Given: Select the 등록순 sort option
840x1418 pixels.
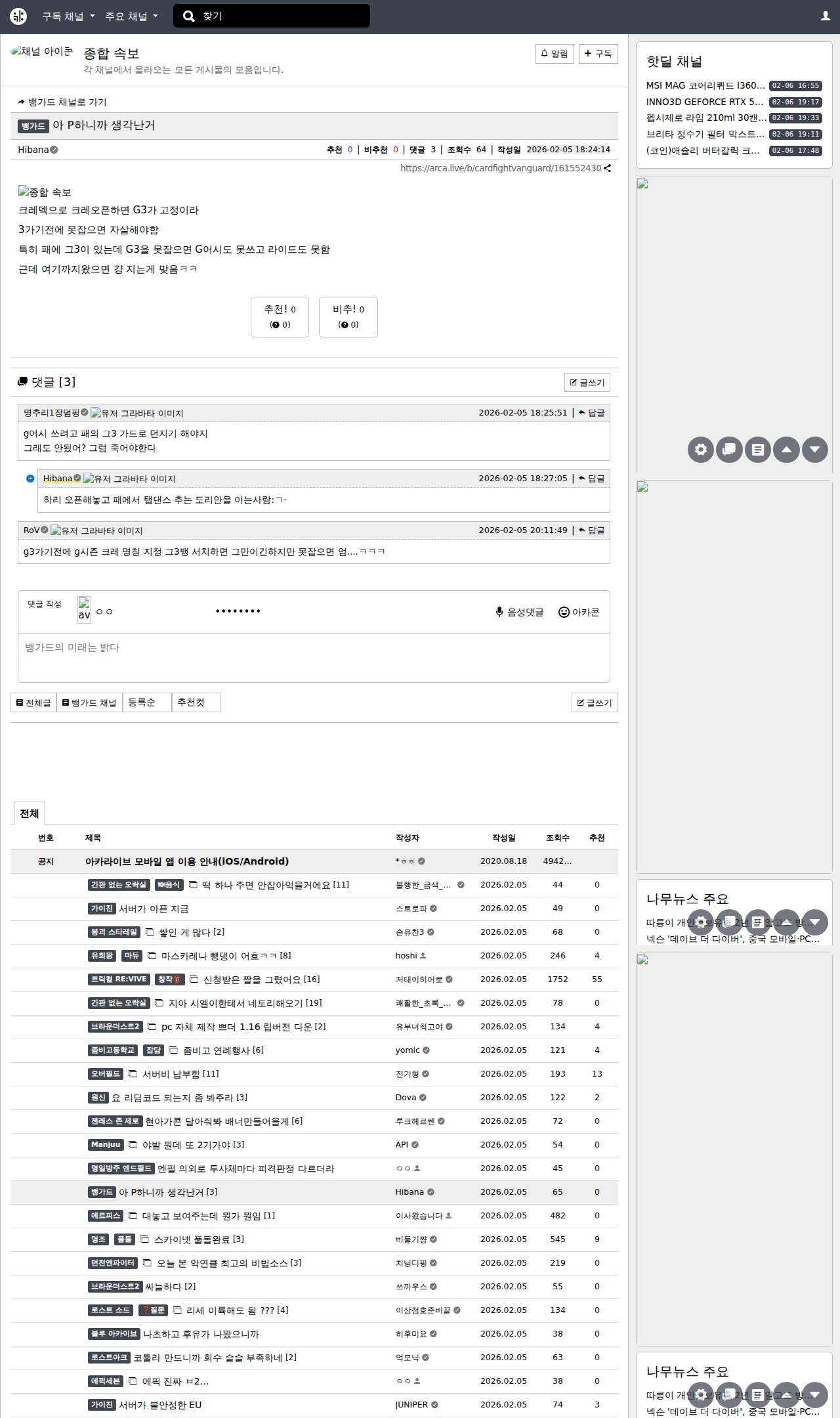Looking at the screenshot, I should [x=147, y=702].
